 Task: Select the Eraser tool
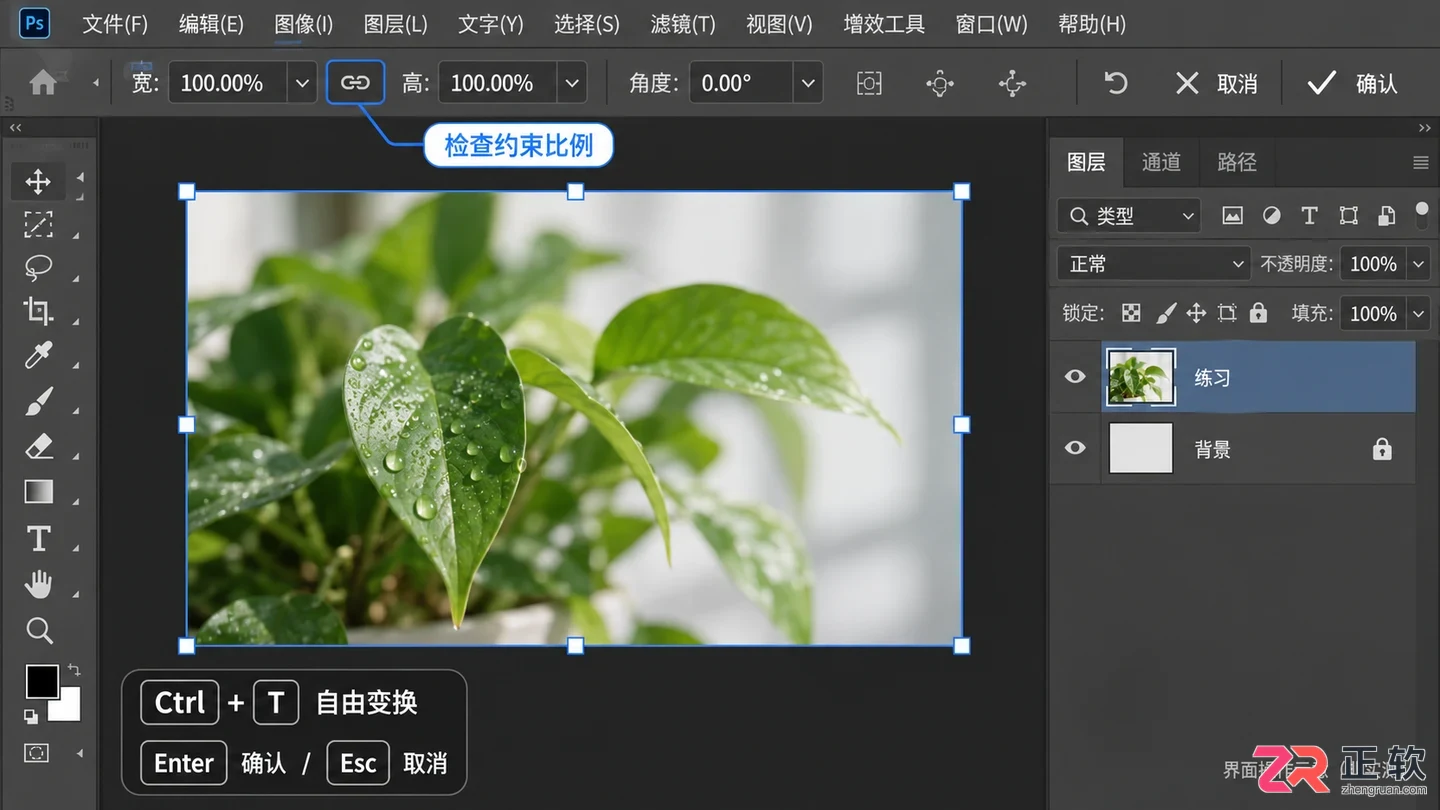click(38, 446)
